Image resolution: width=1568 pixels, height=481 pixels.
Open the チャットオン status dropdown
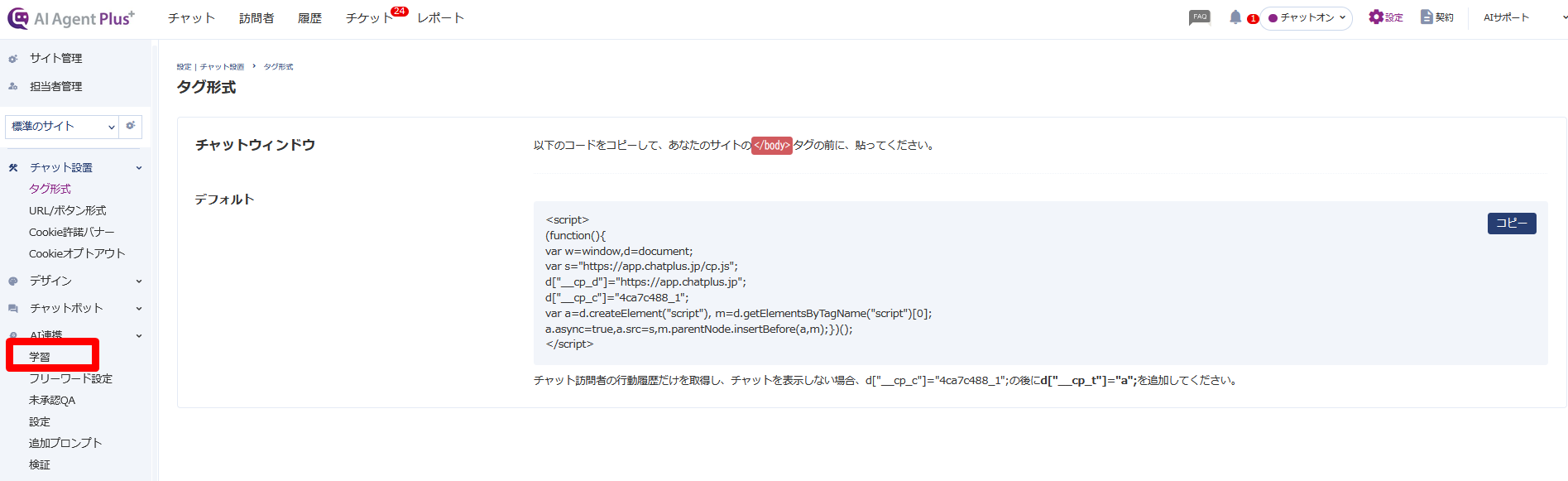1307,17
